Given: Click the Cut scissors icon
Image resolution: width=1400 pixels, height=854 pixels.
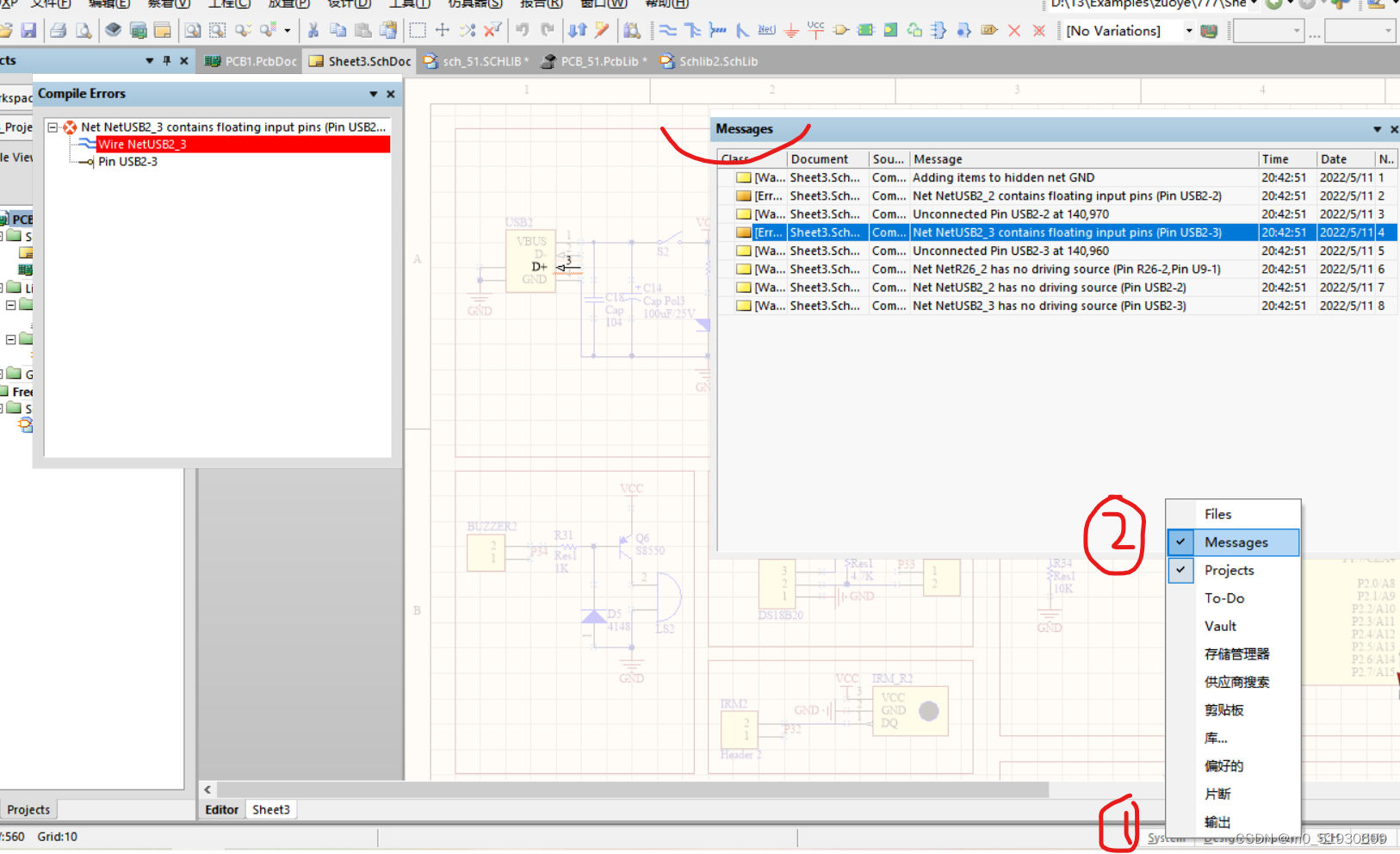Looking at the screenshot, I should (313, 31).
